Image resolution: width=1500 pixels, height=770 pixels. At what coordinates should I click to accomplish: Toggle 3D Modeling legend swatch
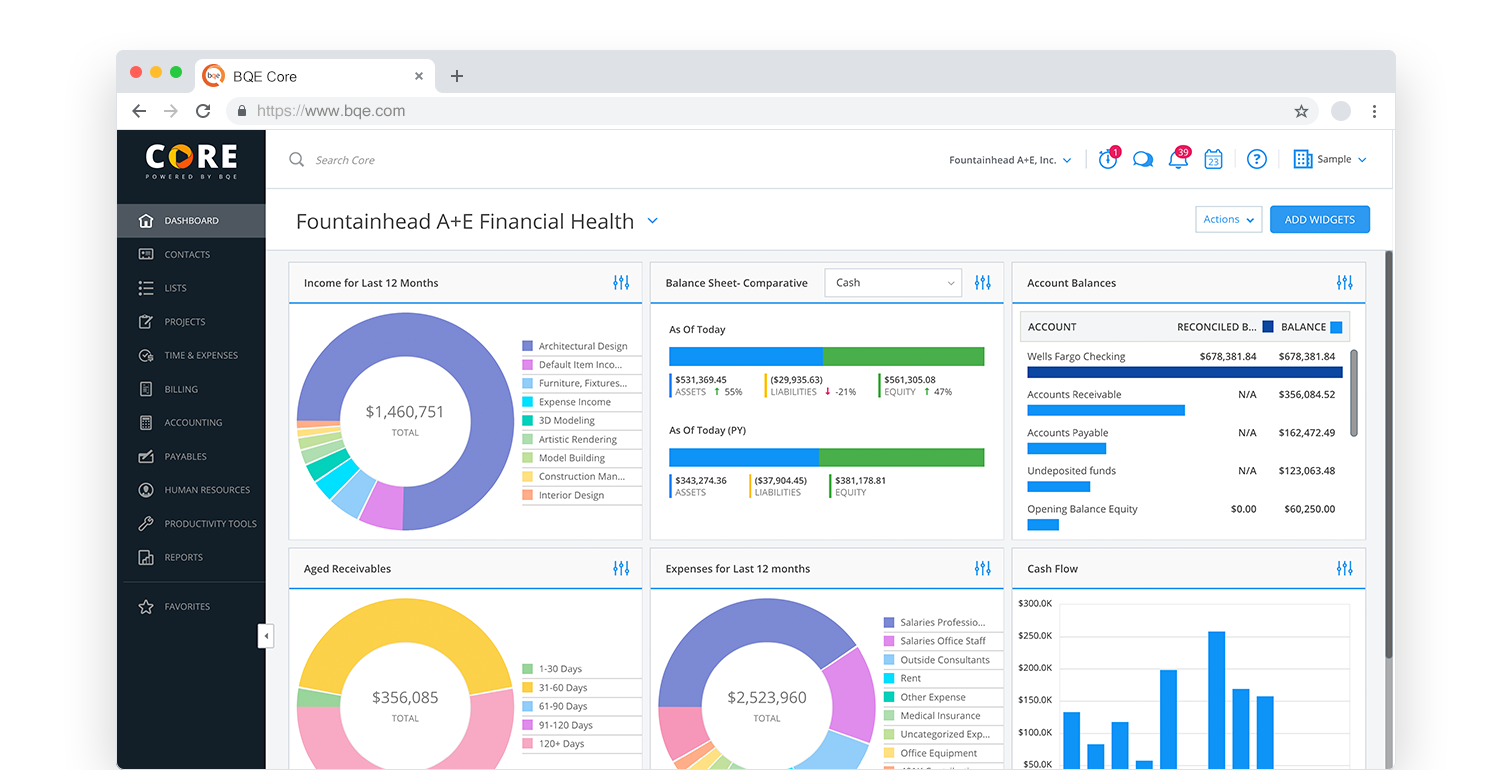click(x=527, y=421)
